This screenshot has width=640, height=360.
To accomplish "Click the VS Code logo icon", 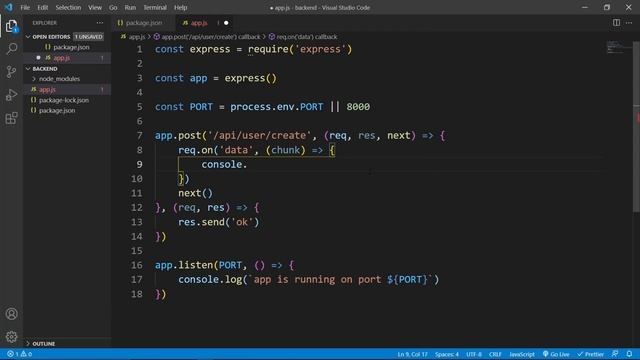I will [9, 7].
